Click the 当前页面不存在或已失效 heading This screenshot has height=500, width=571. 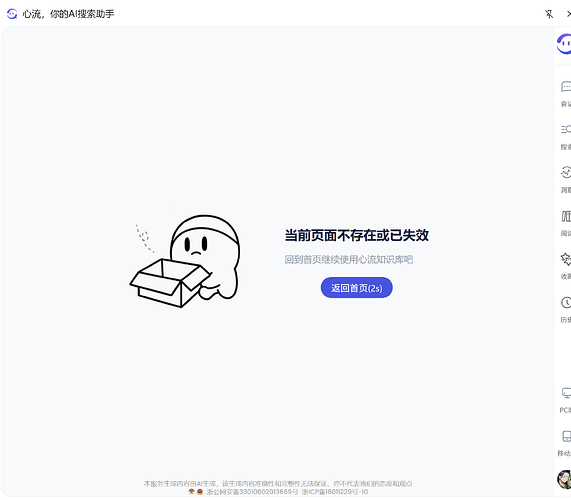pyautogui.click(x=357, y=235)
